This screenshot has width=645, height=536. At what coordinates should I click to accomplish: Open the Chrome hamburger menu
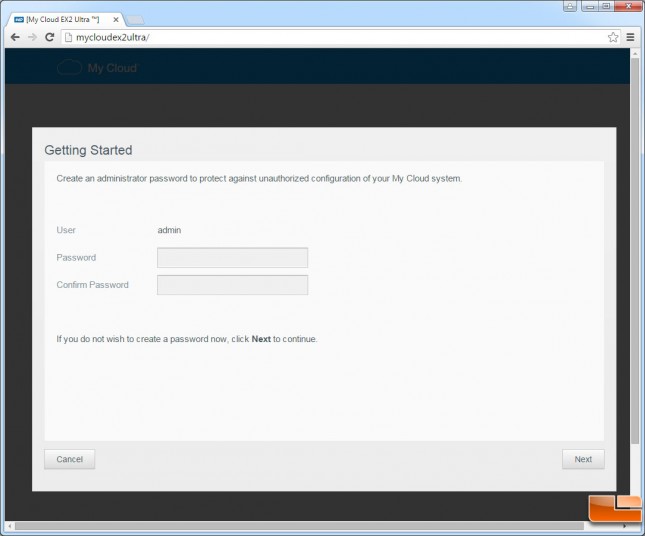click(x=630, y=37)
